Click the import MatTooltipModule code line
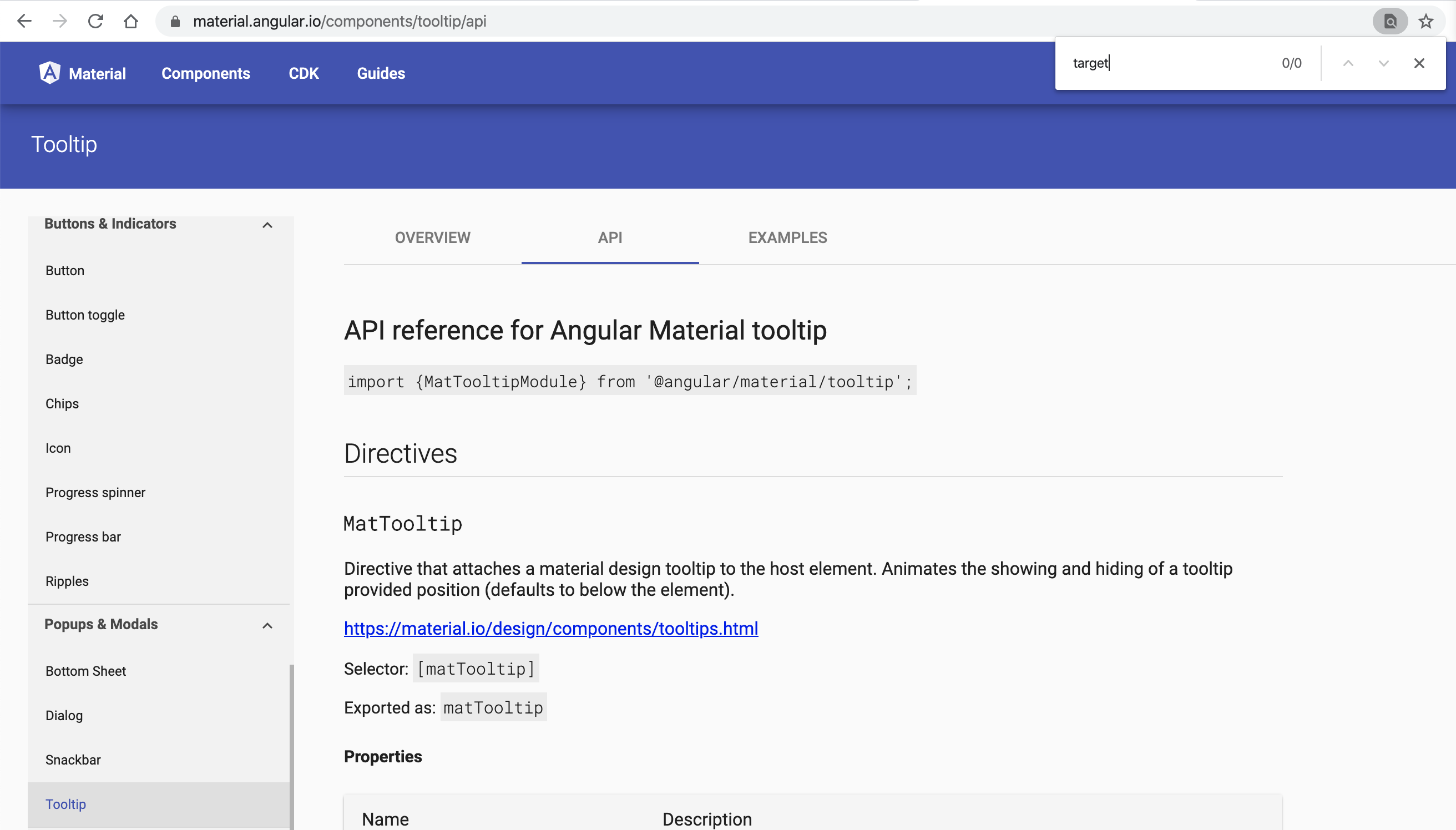The image size is (1456, 830). [x=630, y=381]
